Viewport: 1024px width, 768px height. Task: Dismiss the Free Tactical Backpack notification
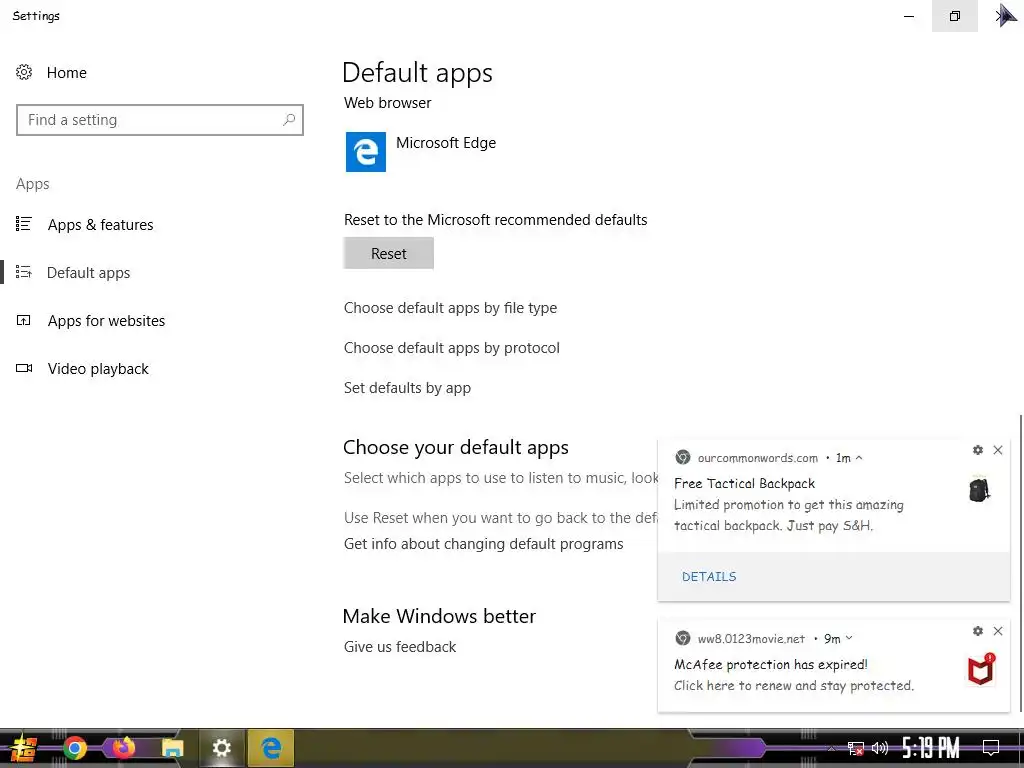[x=998, y=450]
